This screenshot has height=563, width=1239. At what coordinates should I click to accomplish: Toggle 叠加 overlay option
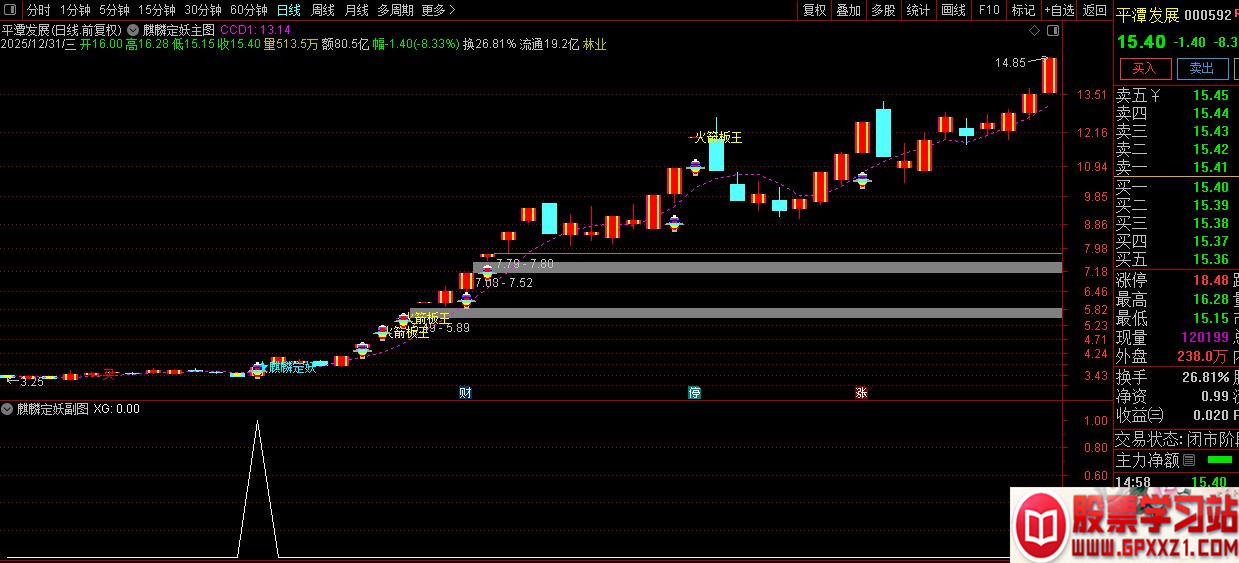tap(848, 10)
